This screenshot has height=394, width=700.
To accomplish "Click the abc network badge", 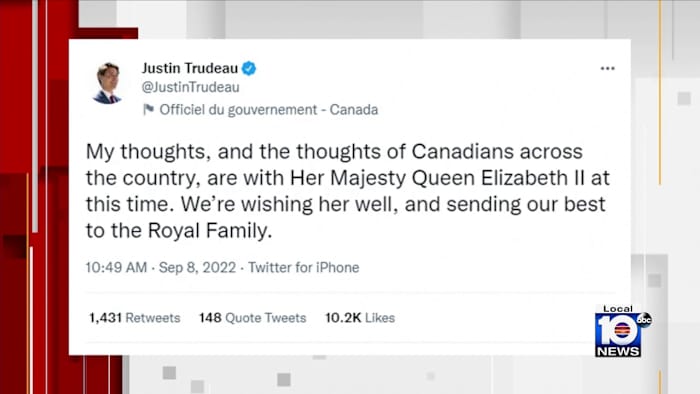I will point(644,319).
